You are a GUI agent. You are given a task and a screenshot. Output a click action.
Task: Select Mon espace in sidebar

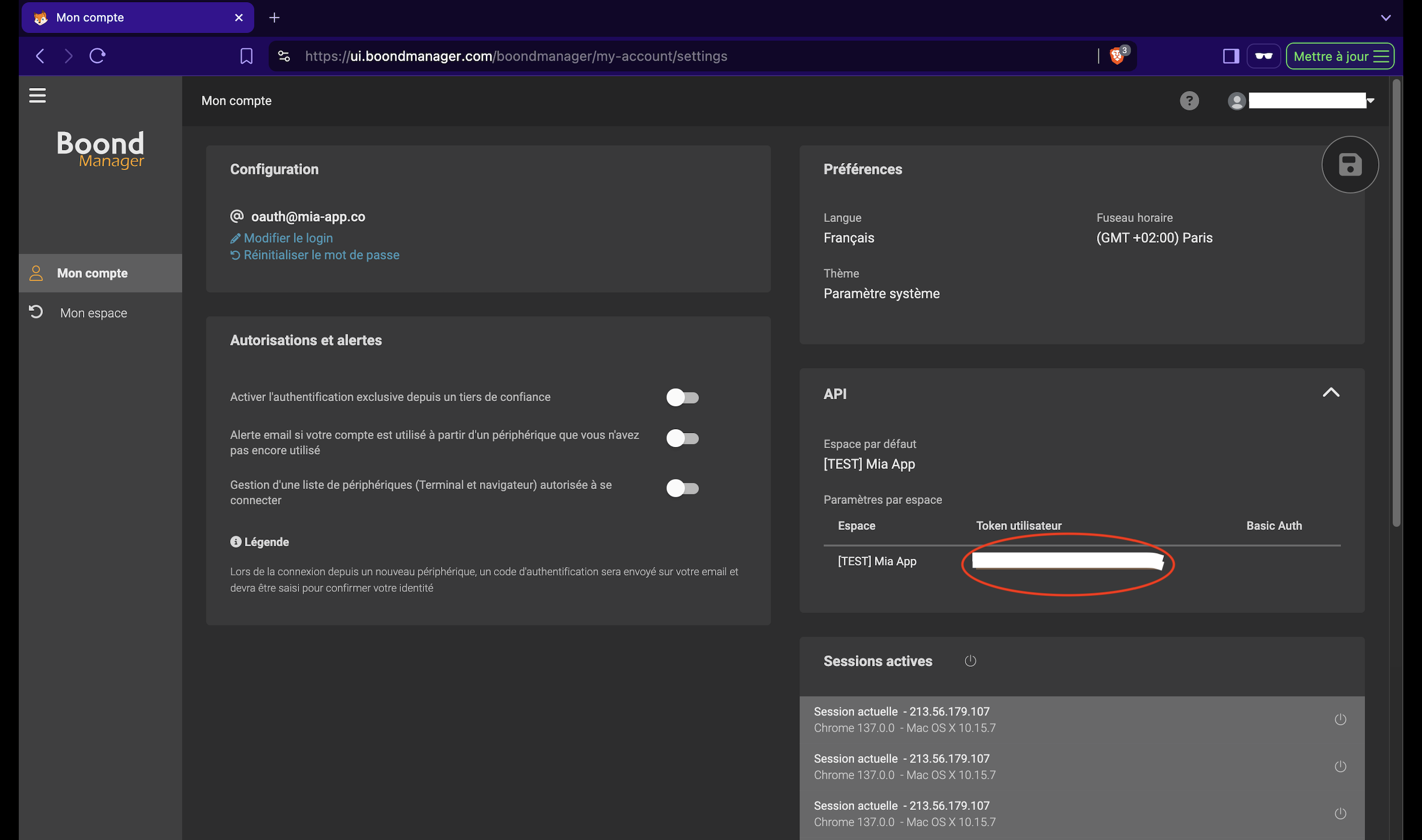100,313
